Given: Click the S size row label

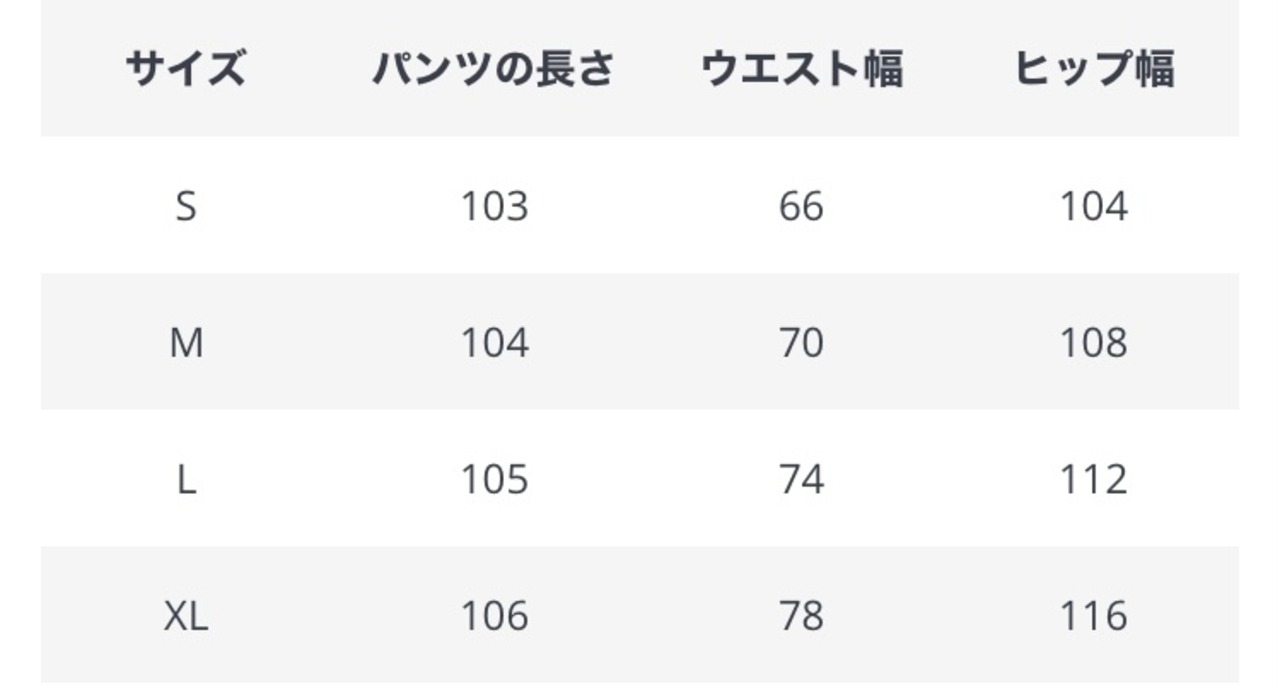Looking at the screenshot, I should point(186,207).
